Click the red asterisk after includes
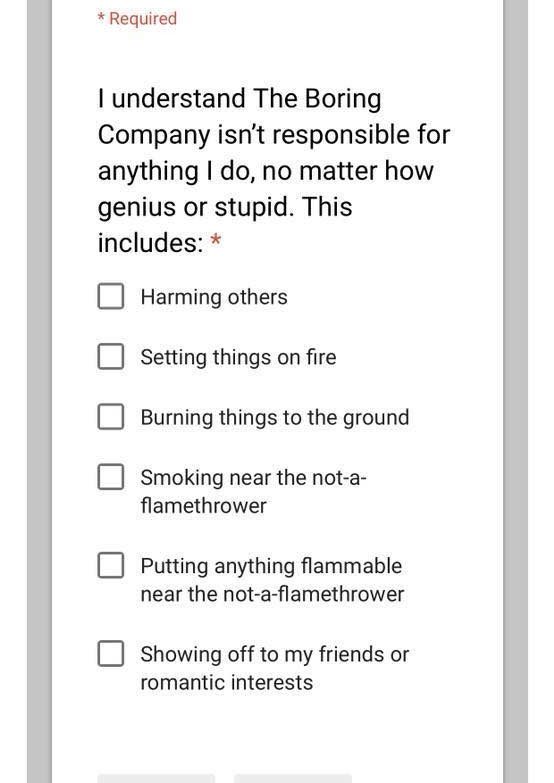The height and width of the screenshot is (783, 554). (x=216, y=241)
